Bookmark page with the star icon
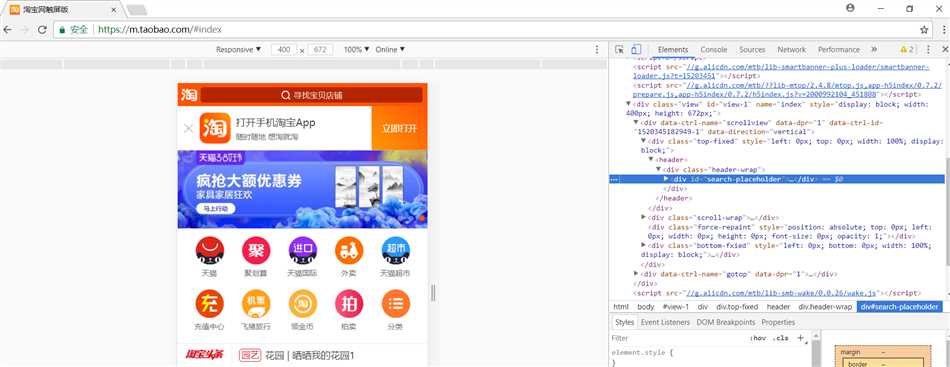 pyautogui.click(x=924, y=30)
